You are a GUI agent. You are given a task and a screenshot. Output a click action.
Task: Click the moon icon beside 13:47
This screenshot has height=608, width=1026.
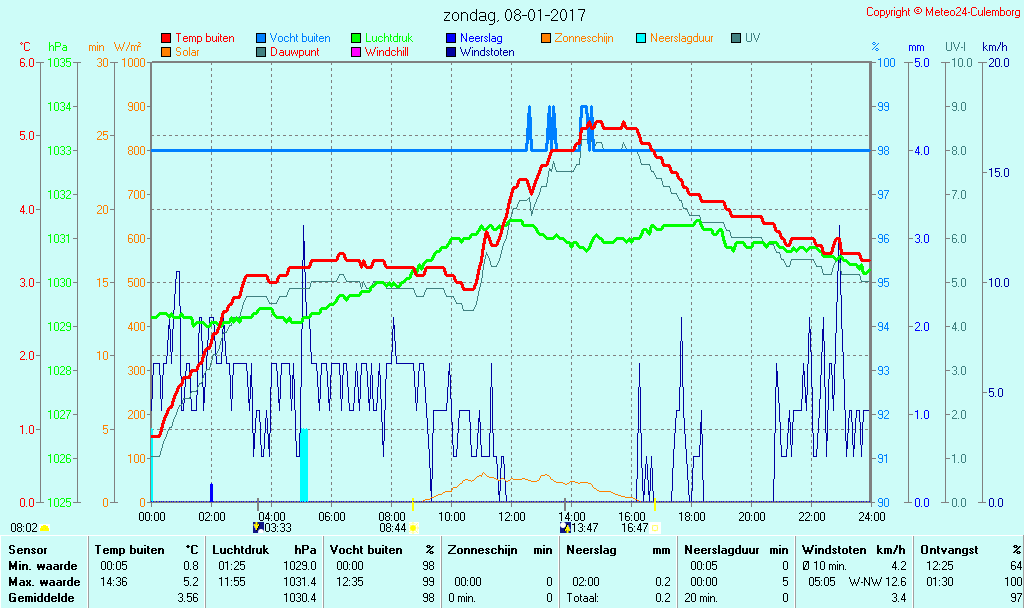coord(565,527)
